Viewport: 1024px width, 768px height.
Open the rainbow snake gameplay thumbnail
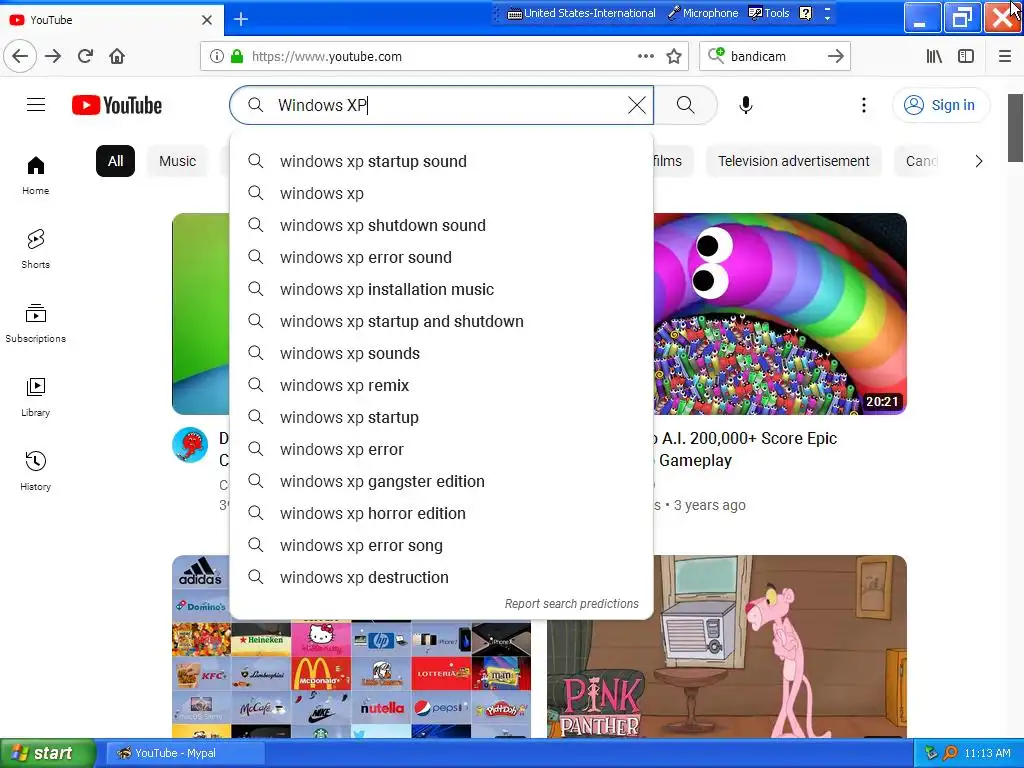[780, 313]
